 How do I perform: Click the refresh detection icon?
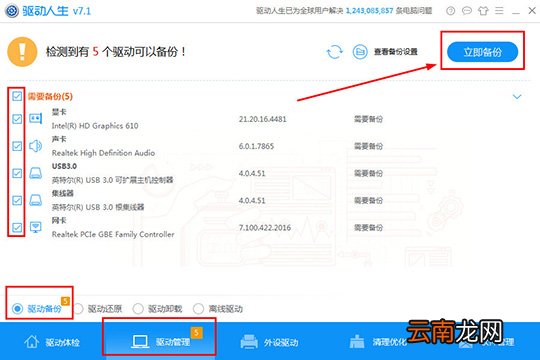[334, 52]
